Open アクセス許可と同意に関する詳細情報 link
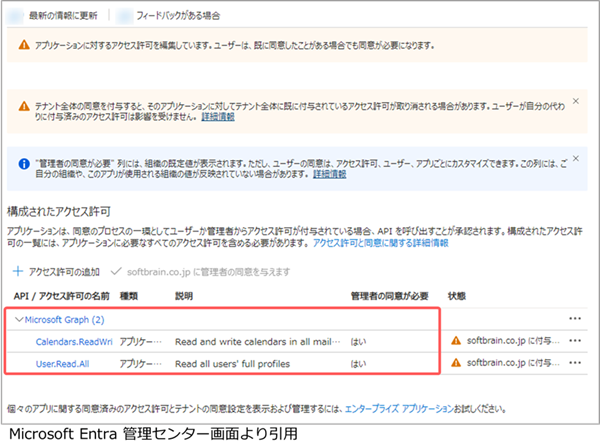Image resolution: width=600 pixels, height=443 pixels. click(x=381, y=243)
